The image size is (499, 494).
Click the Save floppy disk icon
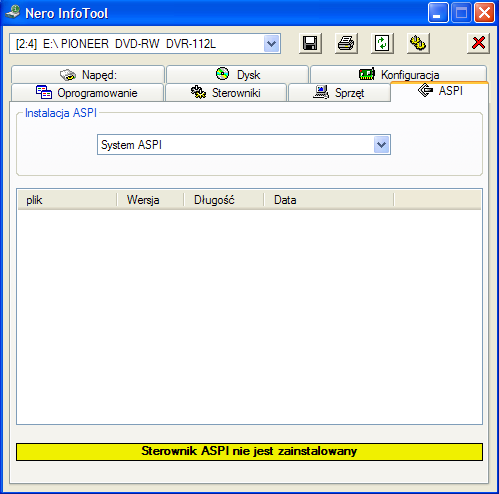(310, 43)
